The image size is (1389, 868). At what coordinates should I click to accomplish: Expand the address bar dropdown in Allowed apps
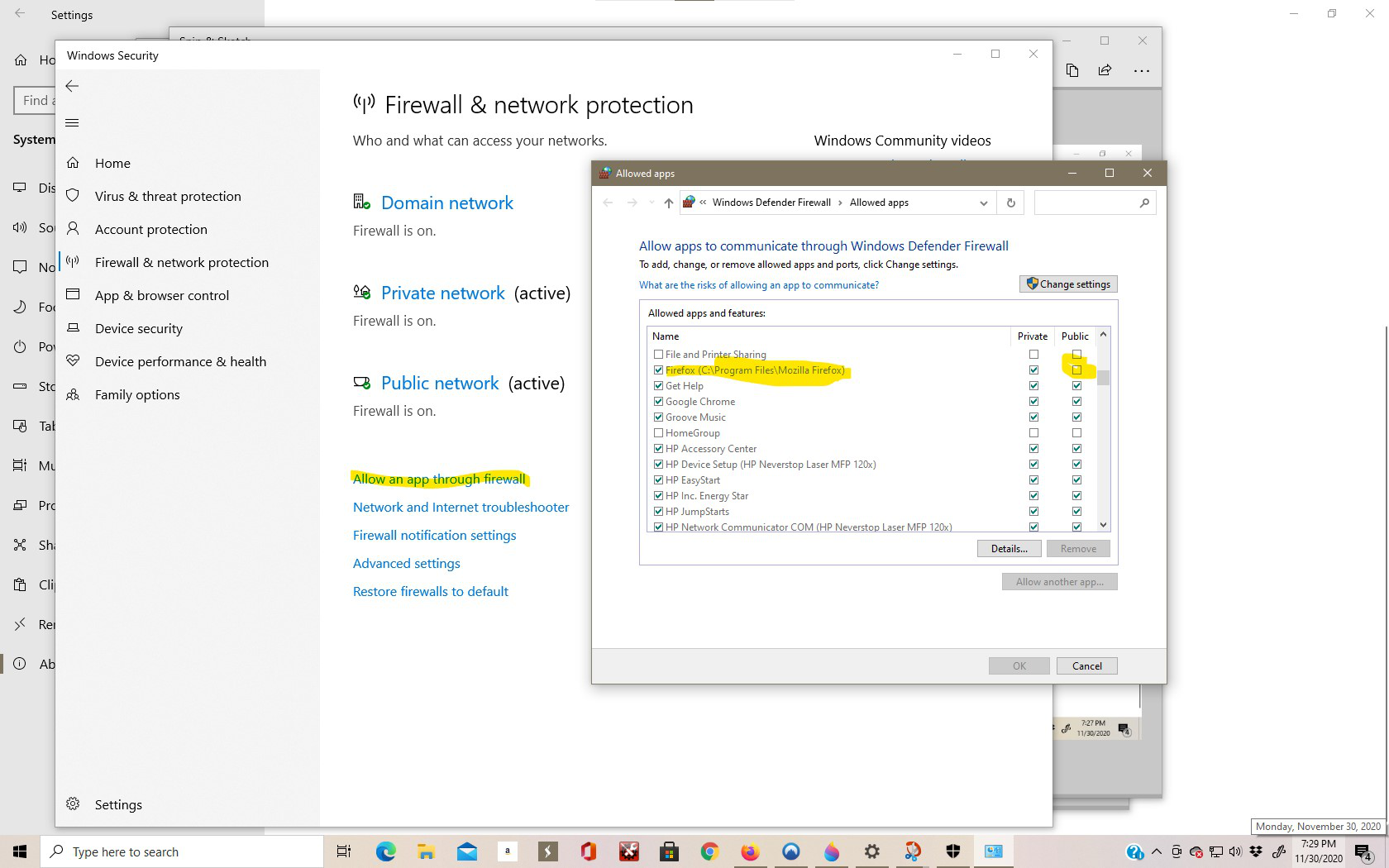[983, 203]
